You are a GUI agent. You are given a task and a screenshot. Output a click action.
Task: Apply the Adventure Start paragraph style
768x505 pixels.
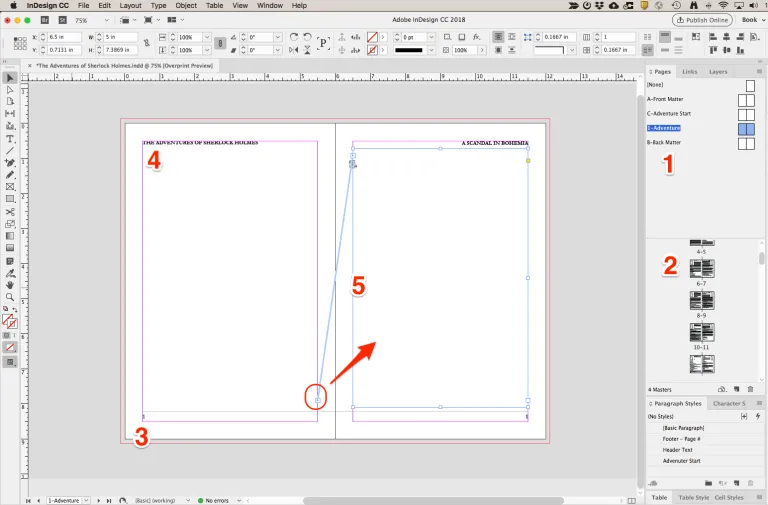pyautogui.click(x=705, y=461)
